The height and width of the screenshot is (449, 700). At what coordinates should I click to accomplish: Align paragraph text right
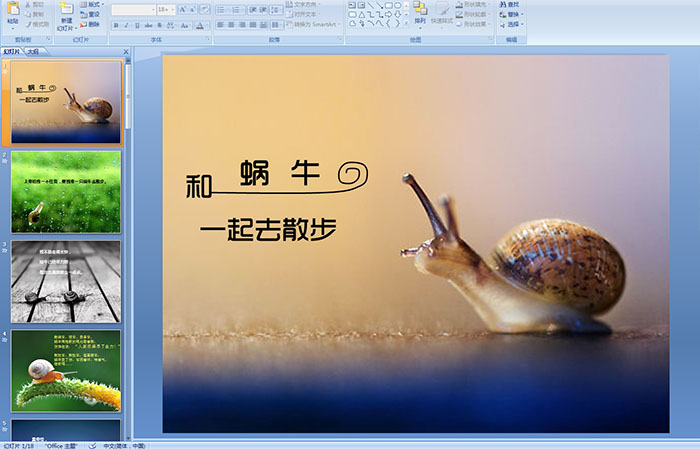click(242, 25)
